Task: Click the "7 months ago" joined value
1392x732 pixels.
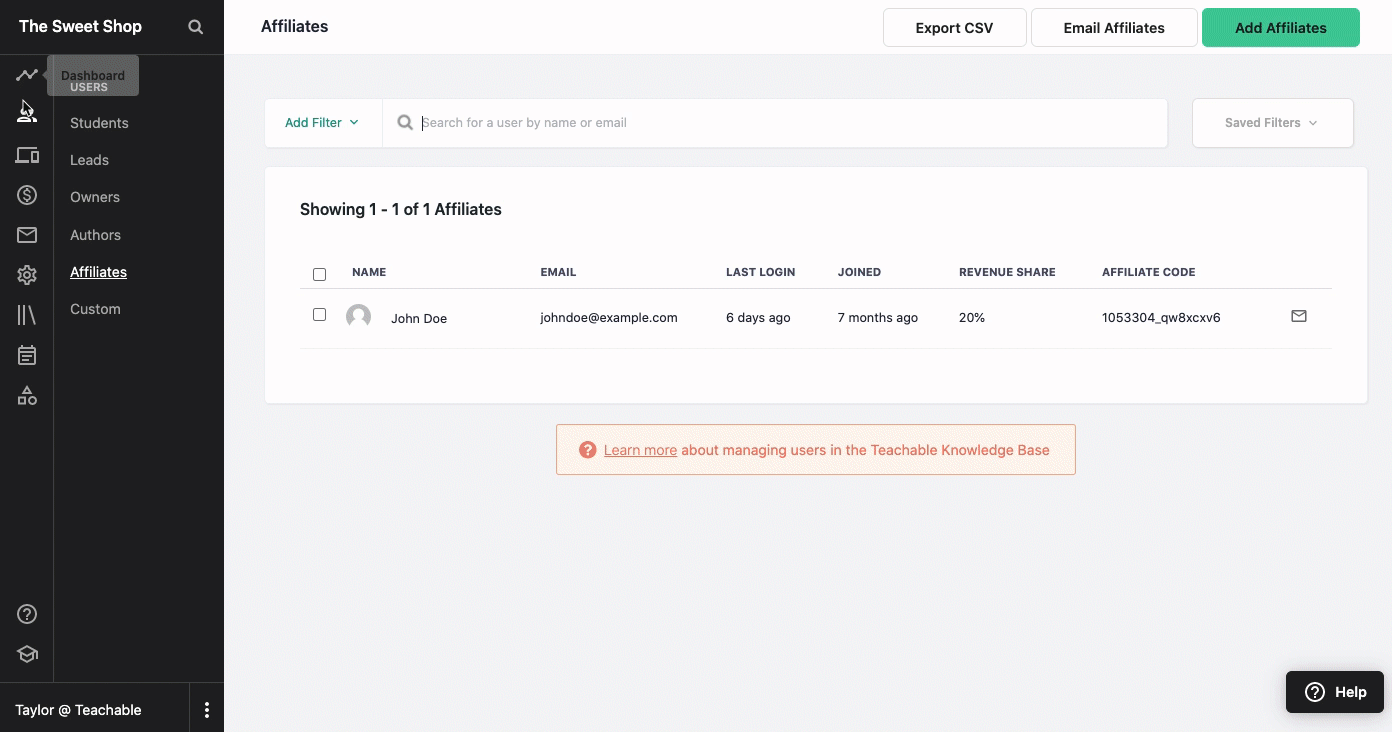Action: 878,317
